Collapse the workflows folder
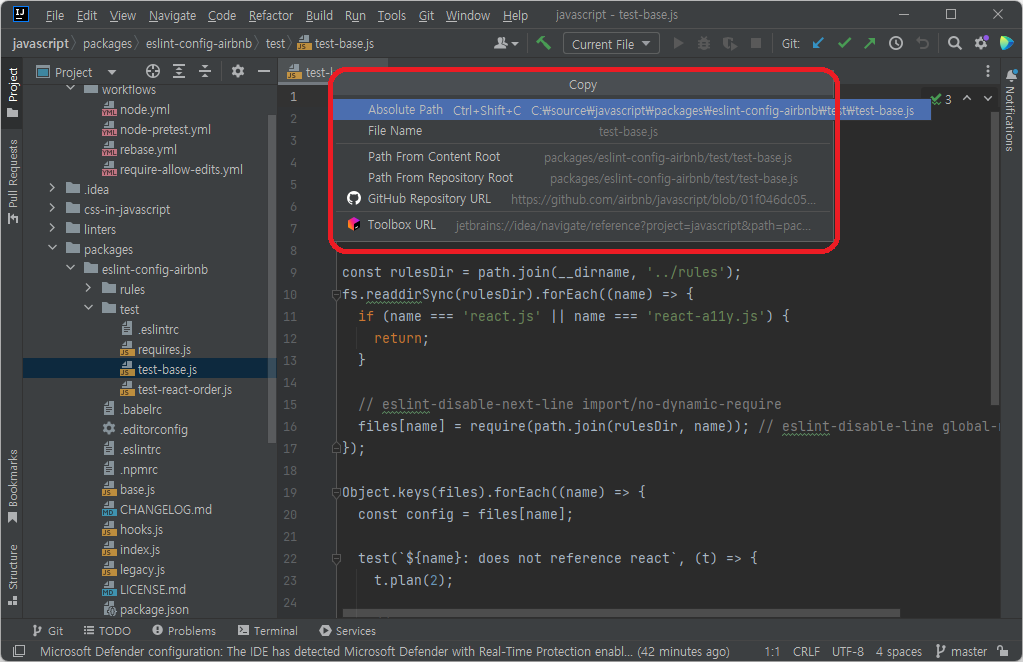This screenshot has width=1023, height=662. tap(70, 89)
